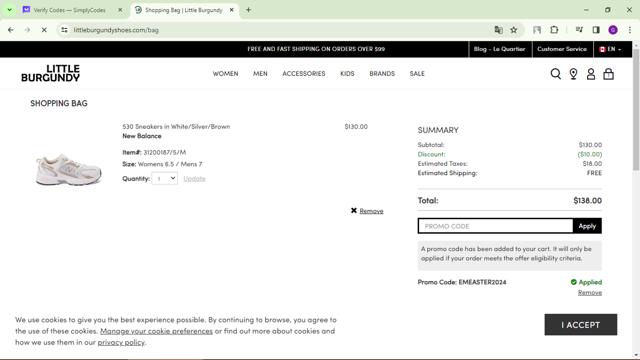
Task: Bookmark this page with the star icon
Action: 513,30
